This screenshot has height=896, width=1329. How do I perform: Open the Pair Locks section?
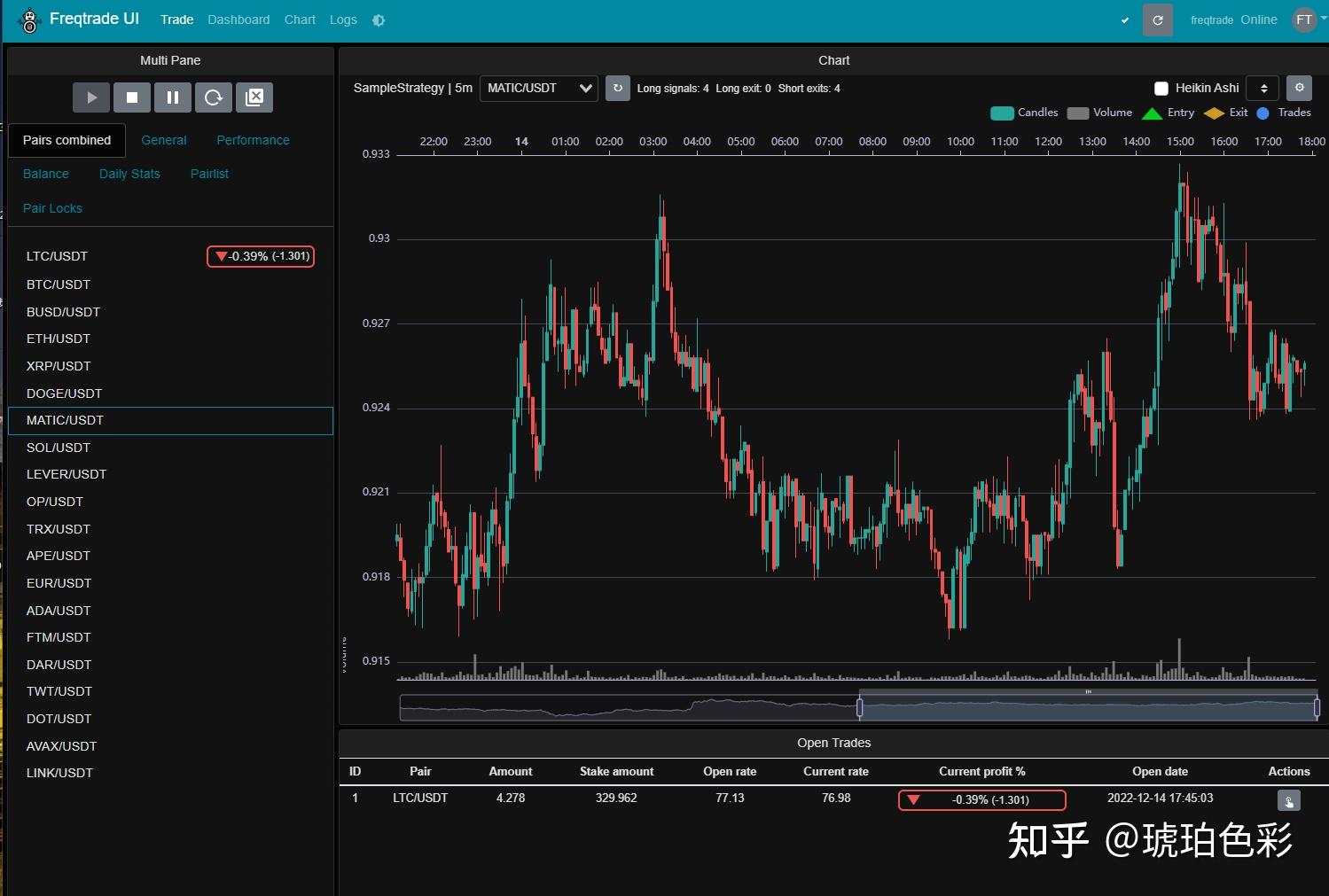point(52,207)
